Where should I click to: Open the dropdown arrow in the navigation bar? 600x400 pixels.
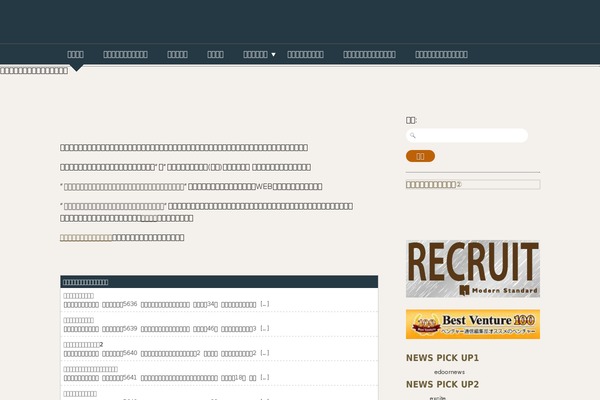point(273,55)
